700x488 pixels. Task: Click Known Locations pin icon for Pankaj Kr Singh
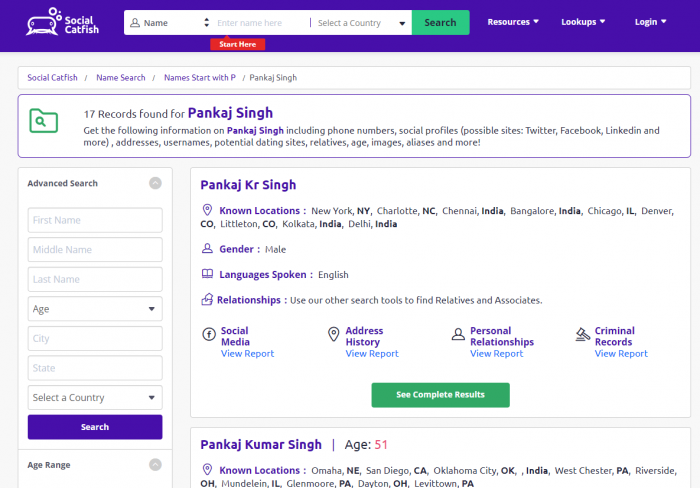[207, 210]
